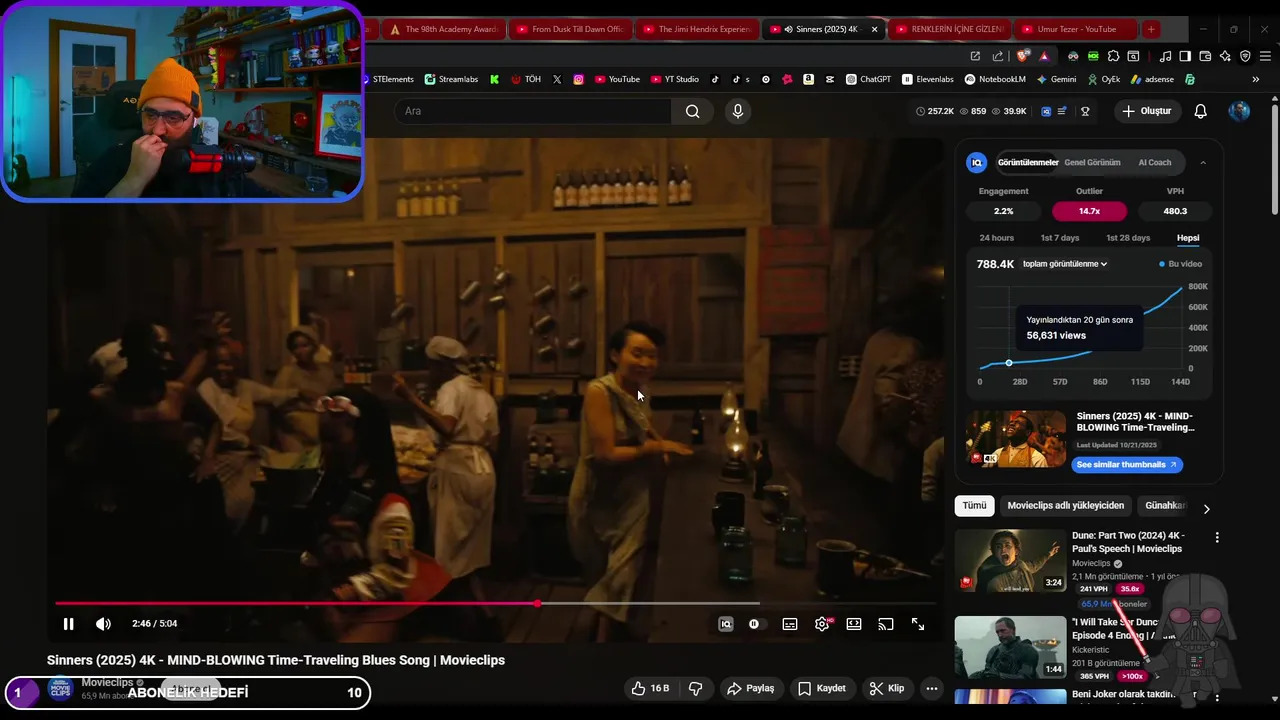1280x720 pixels.
Task: Toggle subtitles/closed captions button
Action: click(790, 624)
